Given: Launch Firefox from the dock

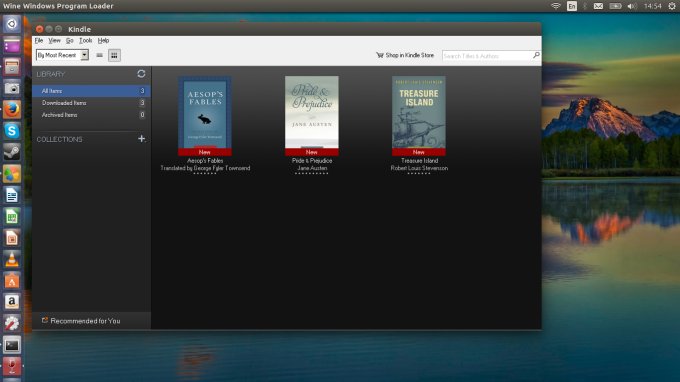Looking at the screenshot, I should pyautogui.click(x=12, y=109).
